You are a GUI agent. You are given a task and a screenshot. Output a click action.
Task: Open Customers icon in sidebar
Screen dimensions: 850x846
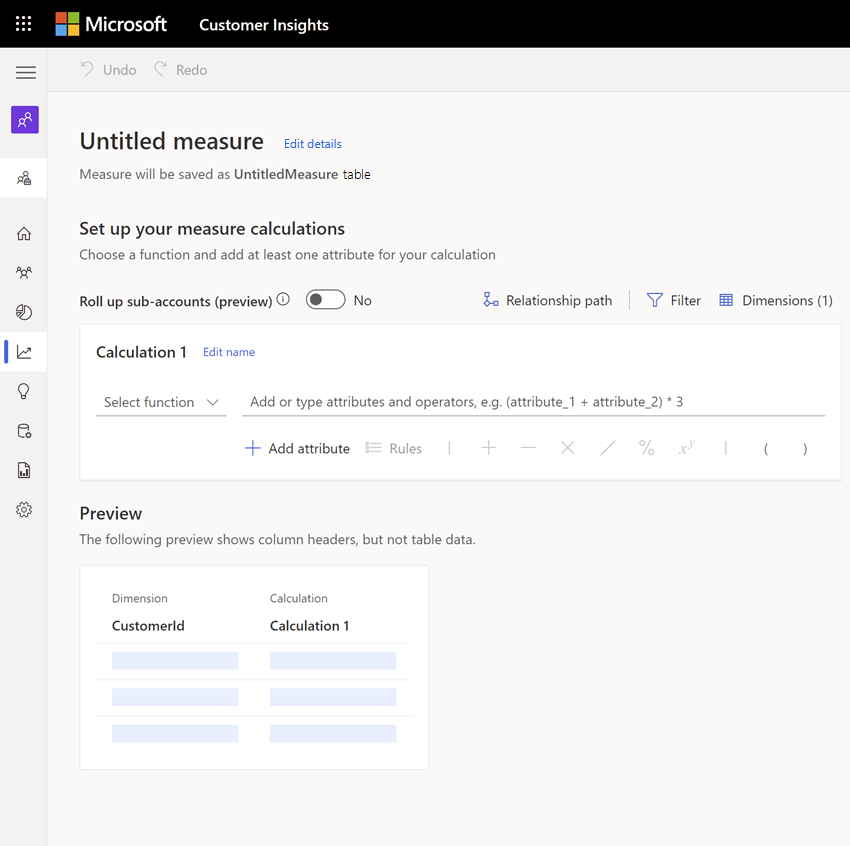[x=24, y=273]
